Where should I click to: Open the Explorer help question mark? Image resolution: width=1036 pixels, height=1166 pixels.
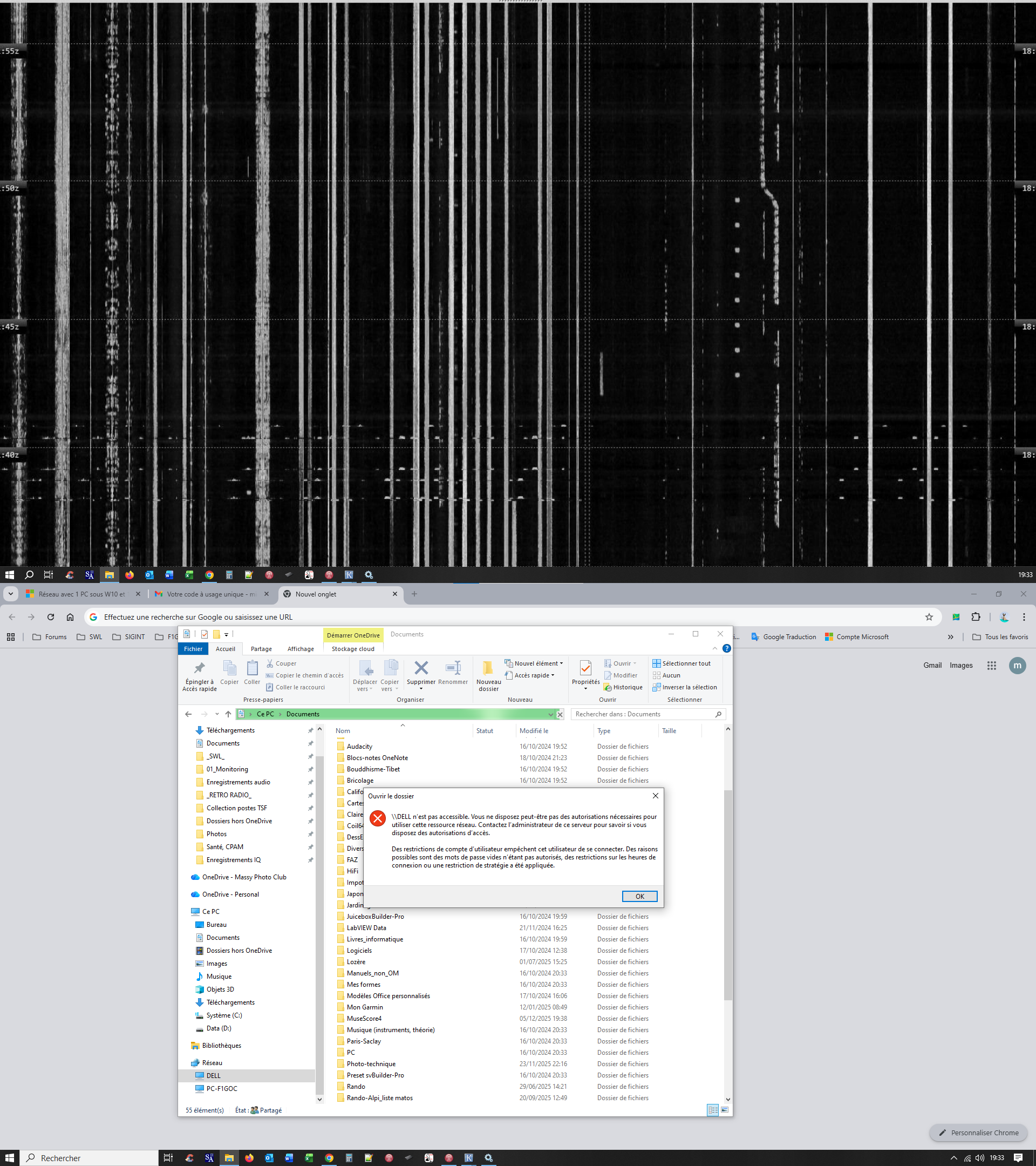(x=726, y=649)
